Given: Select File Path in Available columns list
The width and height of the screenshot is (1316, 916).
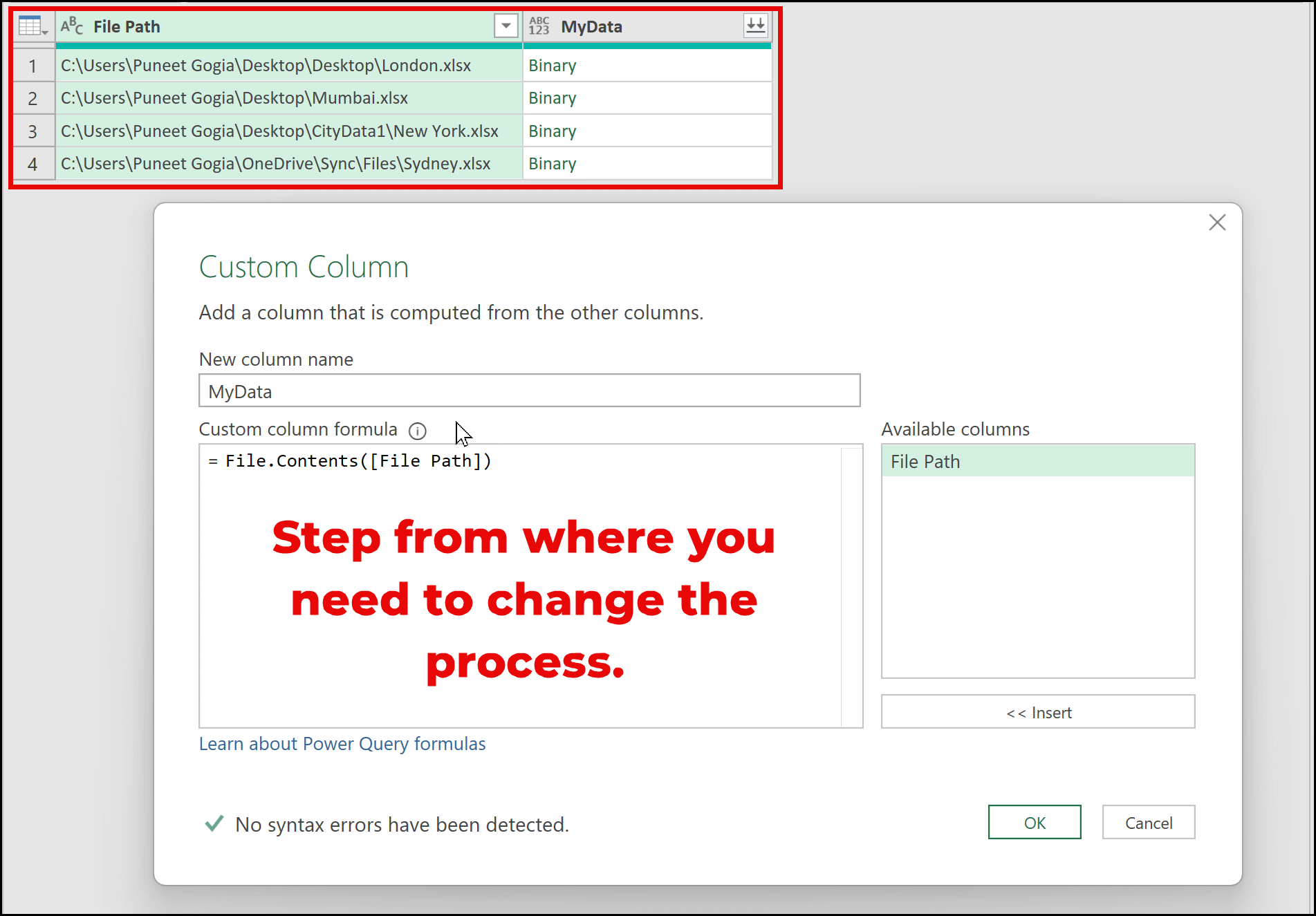Looking at the screenshot, I should pos(1037,461).
